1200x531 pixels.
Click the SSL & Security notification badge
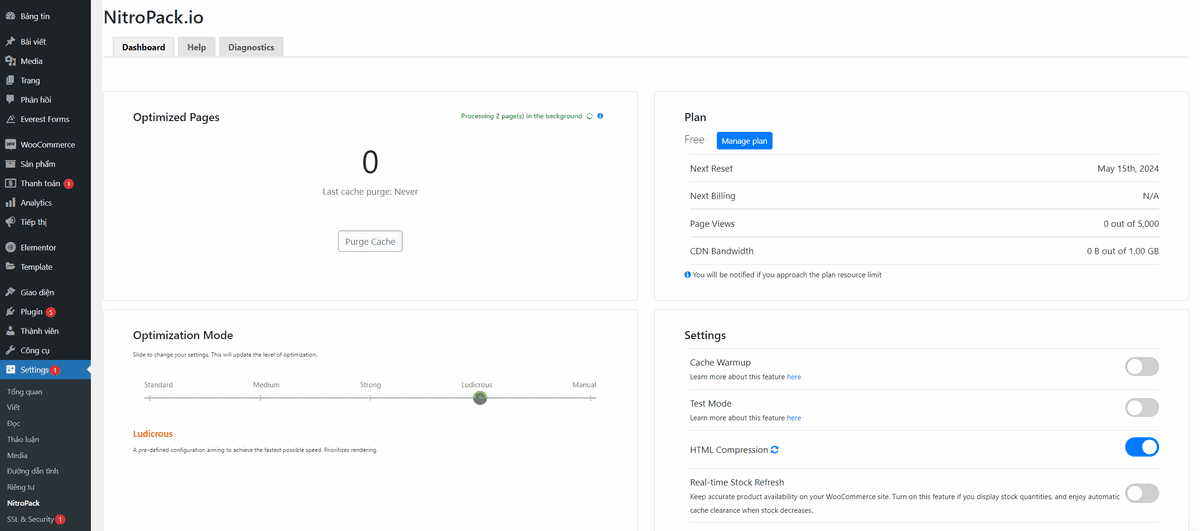60,519
